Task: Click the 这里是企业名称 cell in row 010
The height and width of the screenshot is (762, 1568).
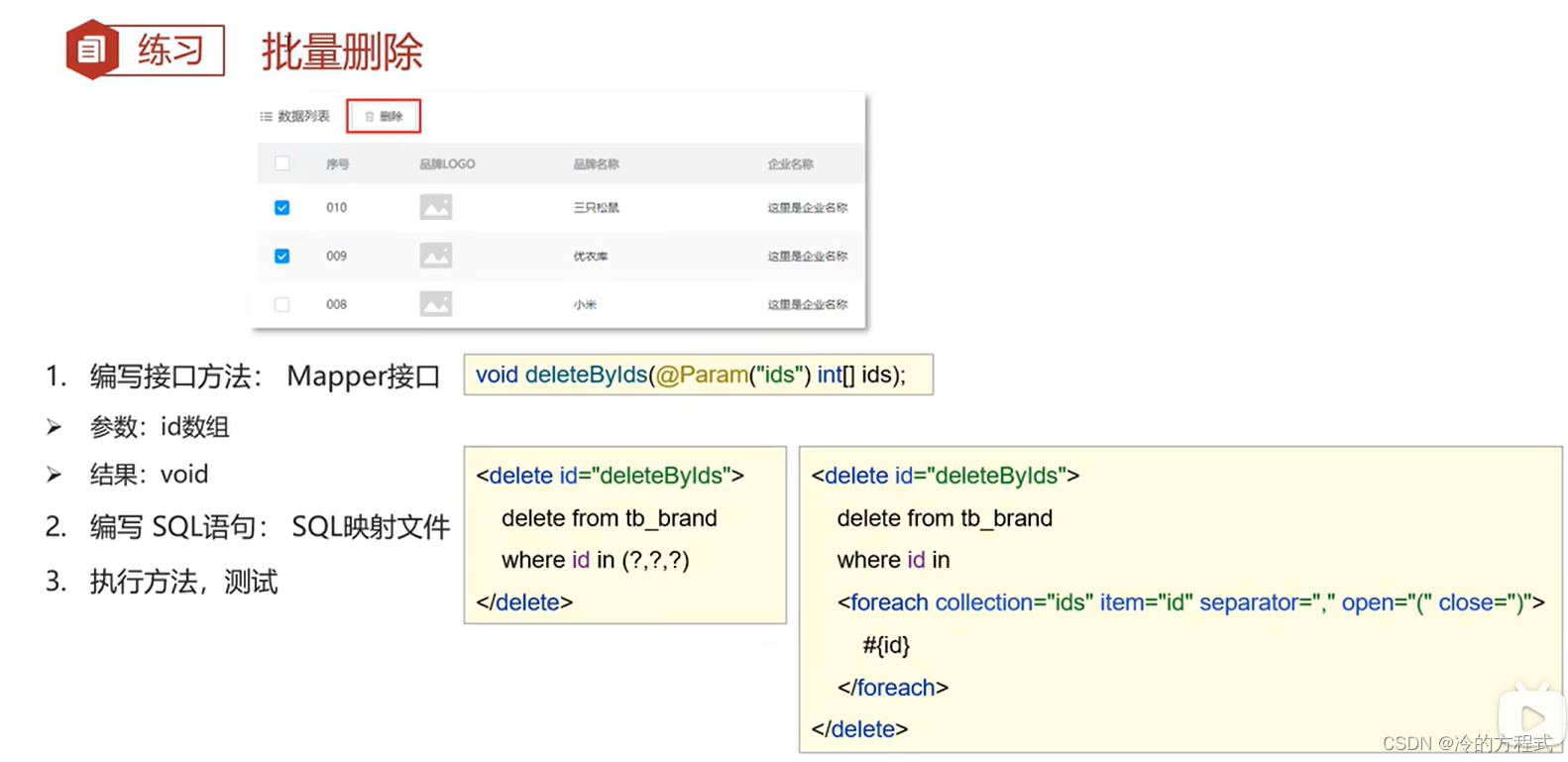Action: (x=807, y=208)
